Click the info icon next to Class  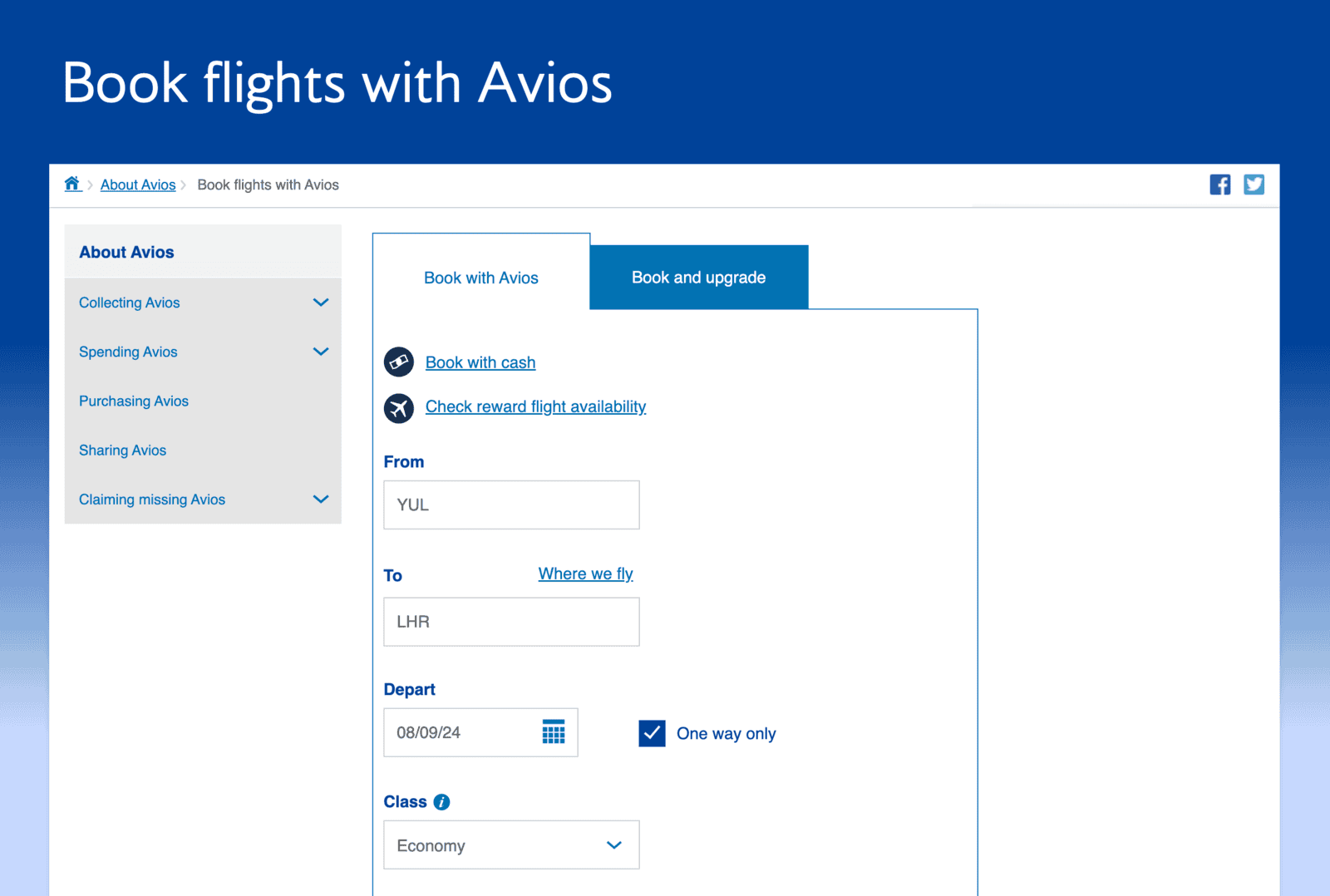click(x=441, y=801)
